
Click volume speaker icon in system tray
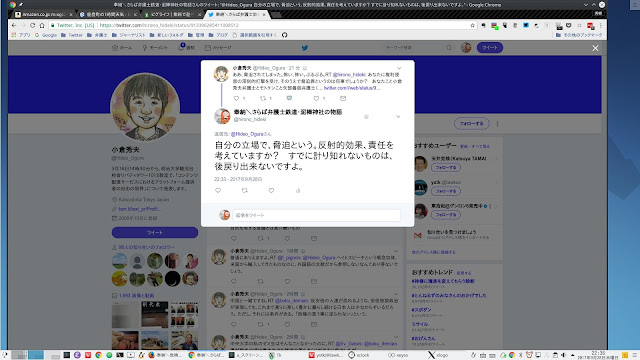[x=563, y=355]
